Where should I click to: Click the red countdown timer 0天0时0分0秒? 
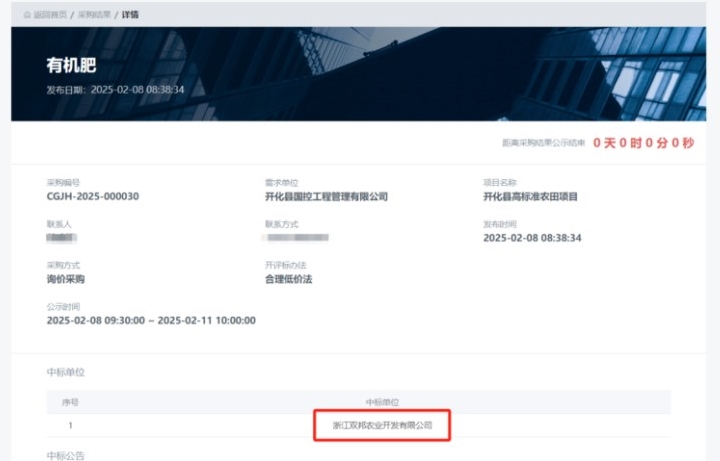point(643,143)
